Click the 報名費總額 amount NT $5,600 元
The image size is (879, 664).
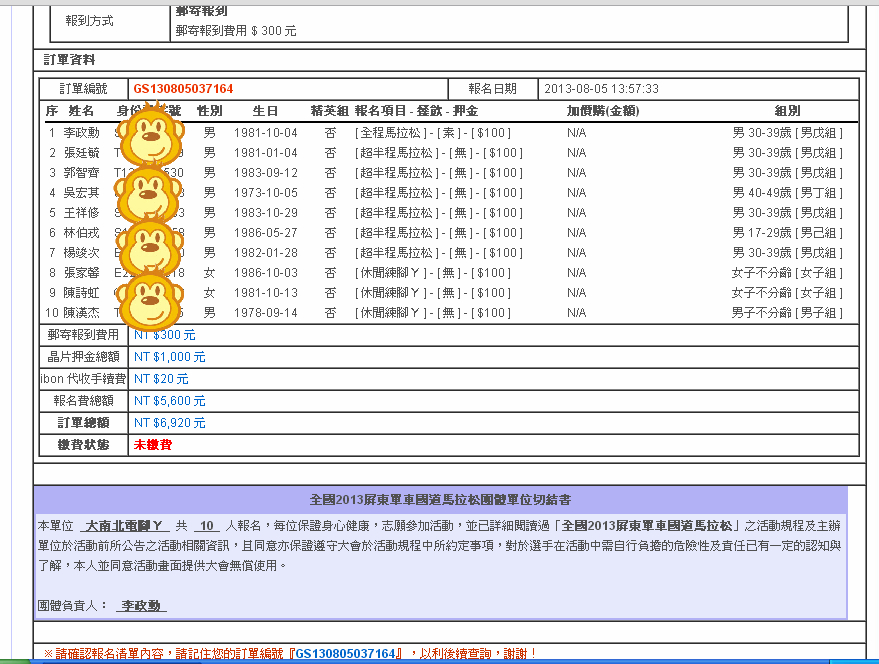(x=170, y=401)
